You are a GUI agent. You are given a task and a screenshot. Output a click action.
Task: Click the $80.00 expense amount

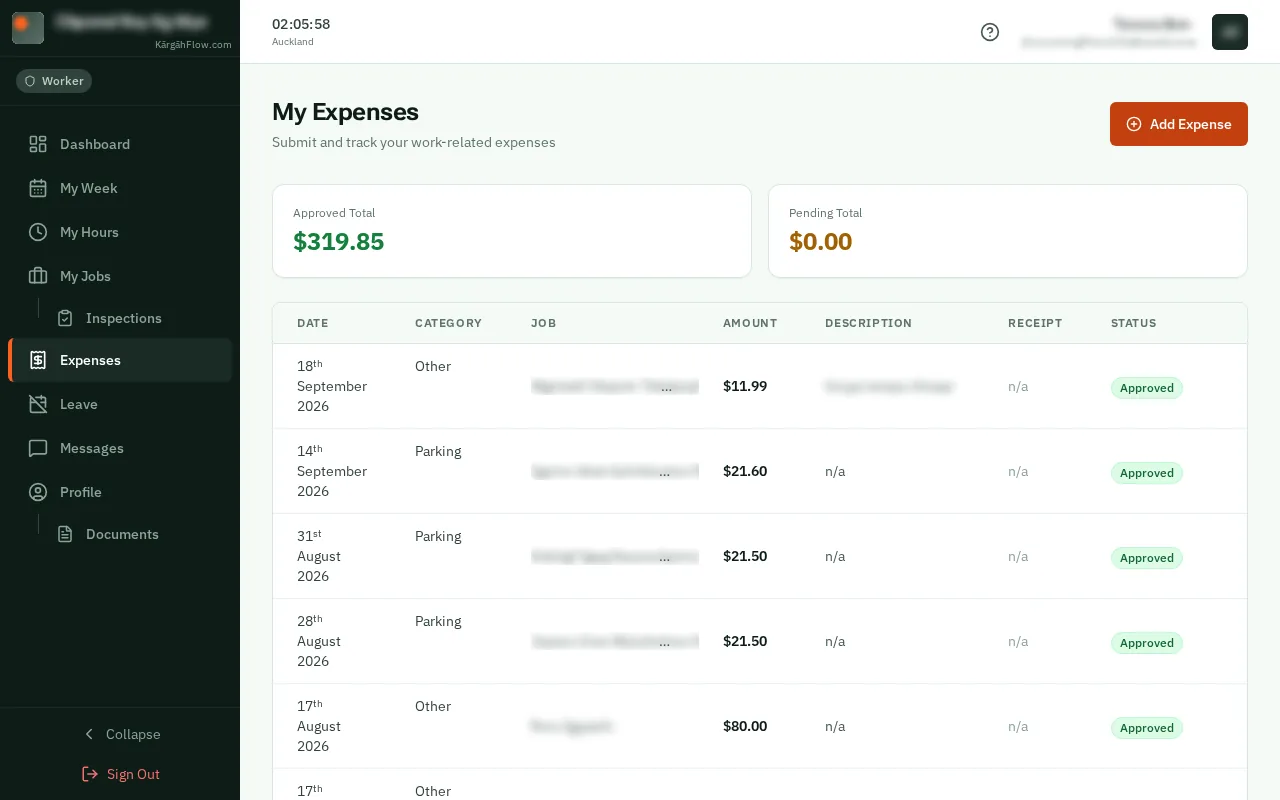(745, 726)
